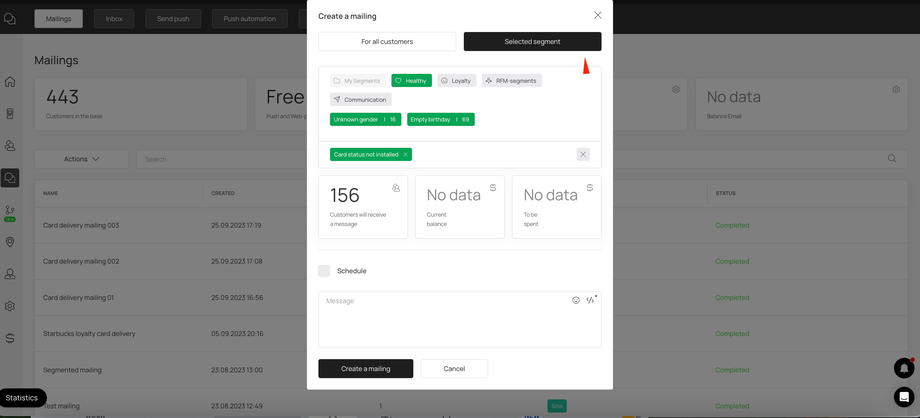Image resolution: width=920 pixels, height=418 pixels.
Task: Click the gear icon on No data card
Action: tap(896, 90)
